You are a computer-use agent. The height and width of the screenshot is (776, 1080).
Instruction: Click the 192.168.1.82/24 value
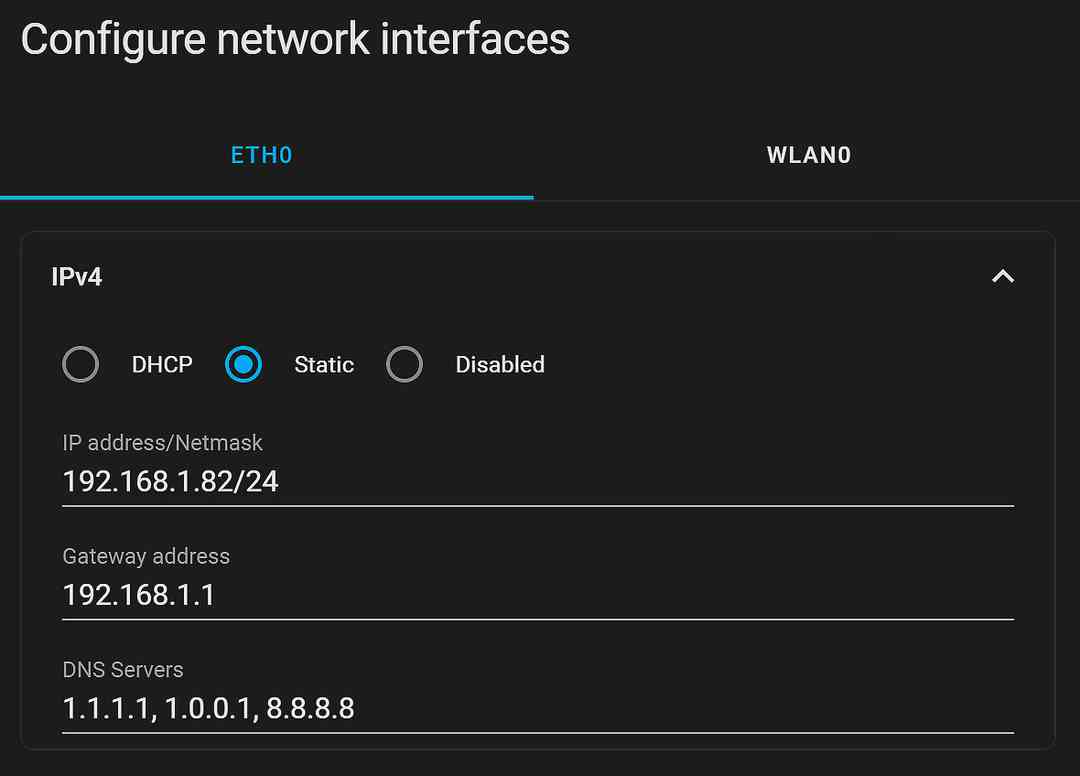(170, 482)
